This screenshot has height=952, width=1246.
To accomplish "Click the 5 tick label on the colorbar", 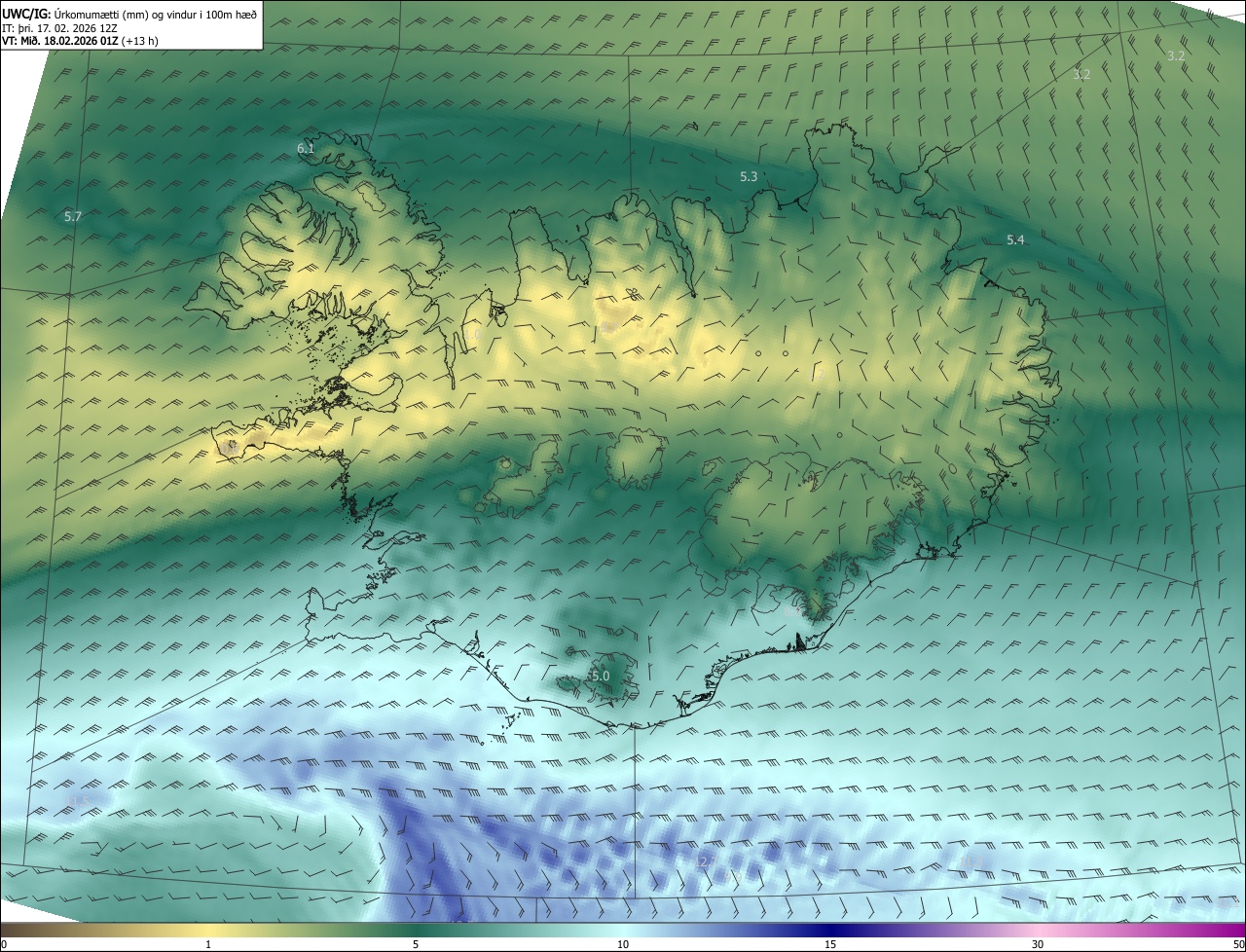I will [416, 944].
